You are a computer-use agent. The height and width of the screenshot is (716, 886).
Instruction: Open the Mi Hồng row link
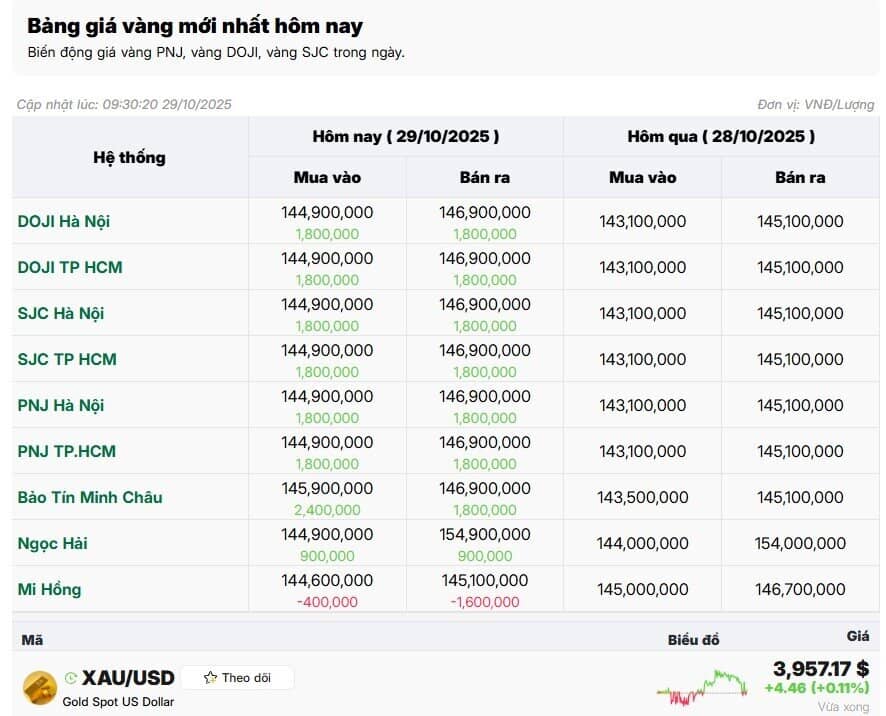tap(49, 589)
